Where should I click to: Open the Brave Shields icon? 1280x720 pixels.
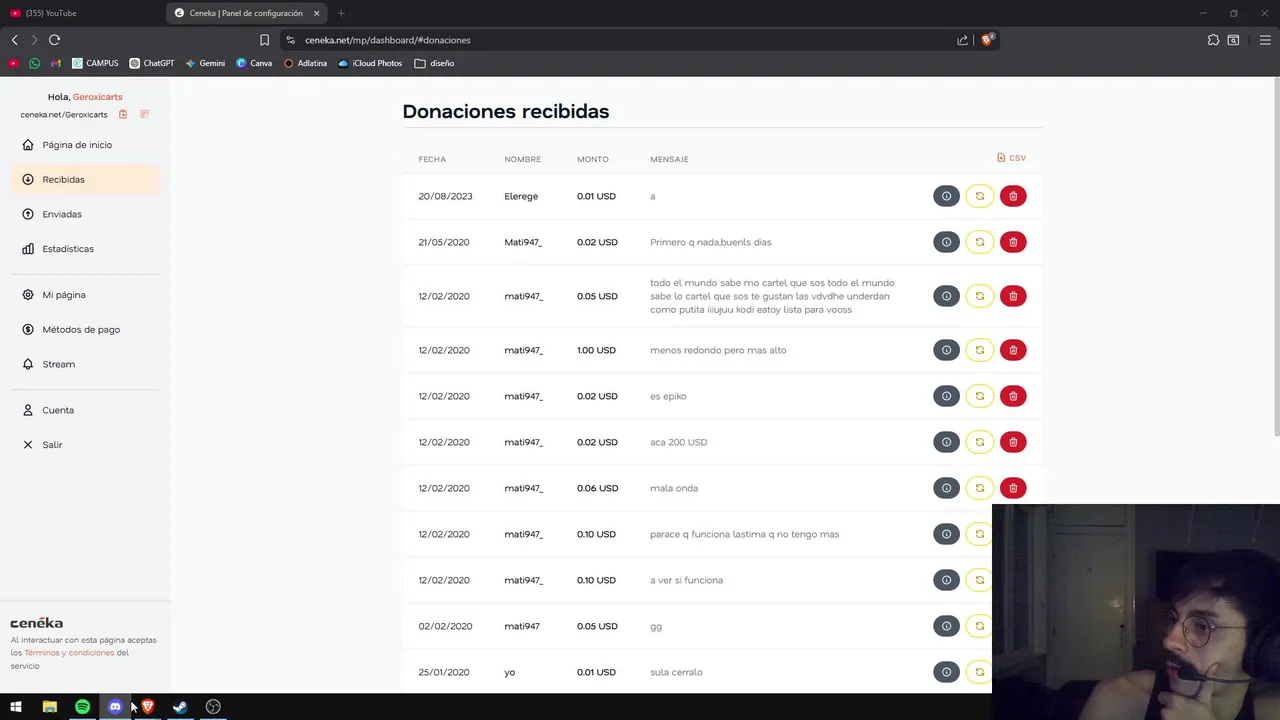(987, 40)
